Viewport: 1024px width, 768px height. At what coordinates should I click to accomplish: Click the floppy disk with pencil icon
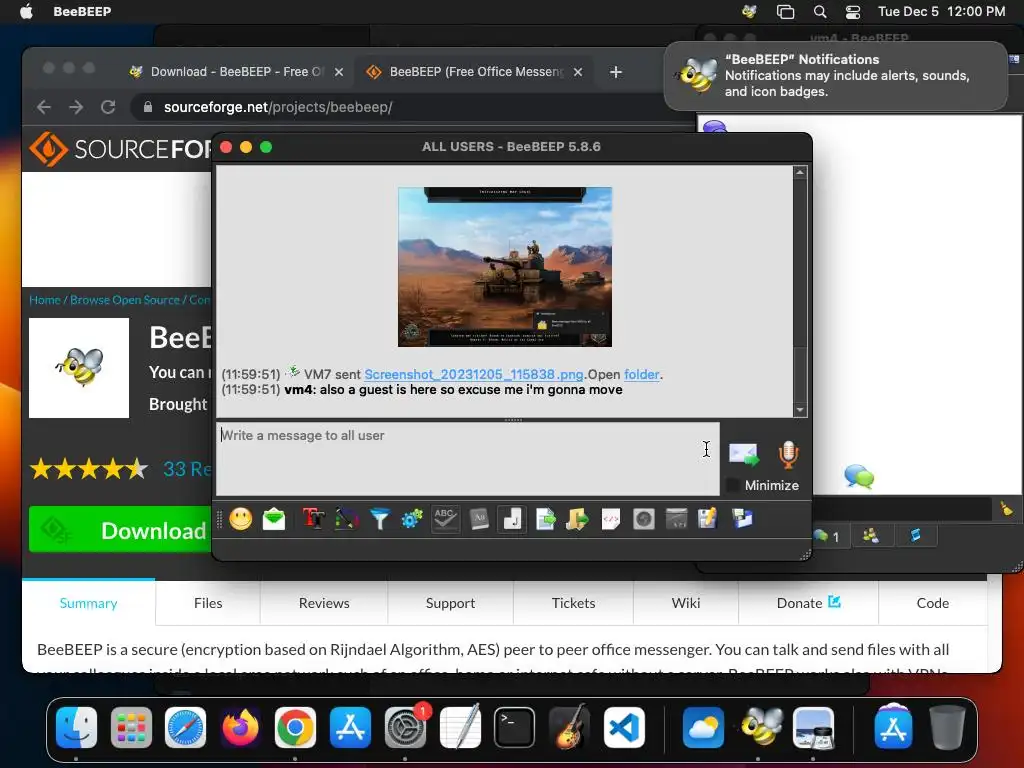coord(708,519)
